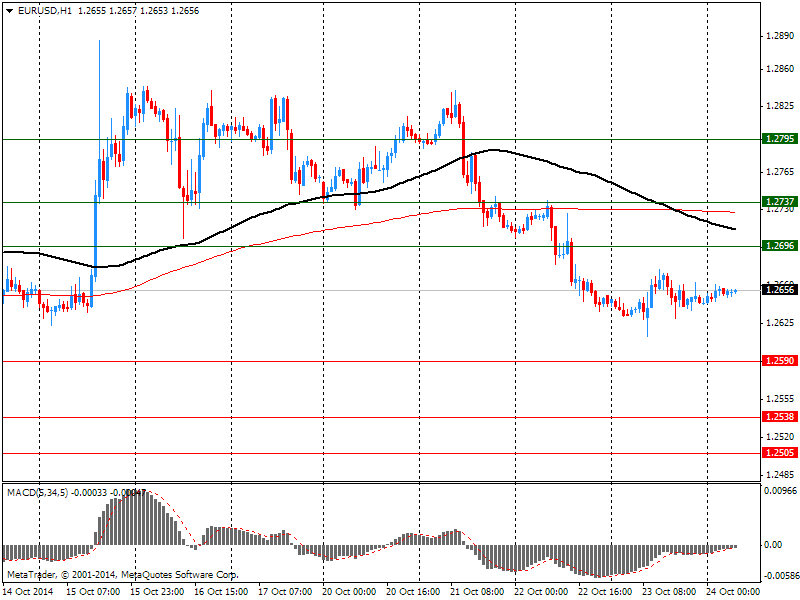Image resolution: width=800 pixels, height=600 pixels.
Task: Click the green 1.2737 resistance price label
Action: click(x=779, y=202)
